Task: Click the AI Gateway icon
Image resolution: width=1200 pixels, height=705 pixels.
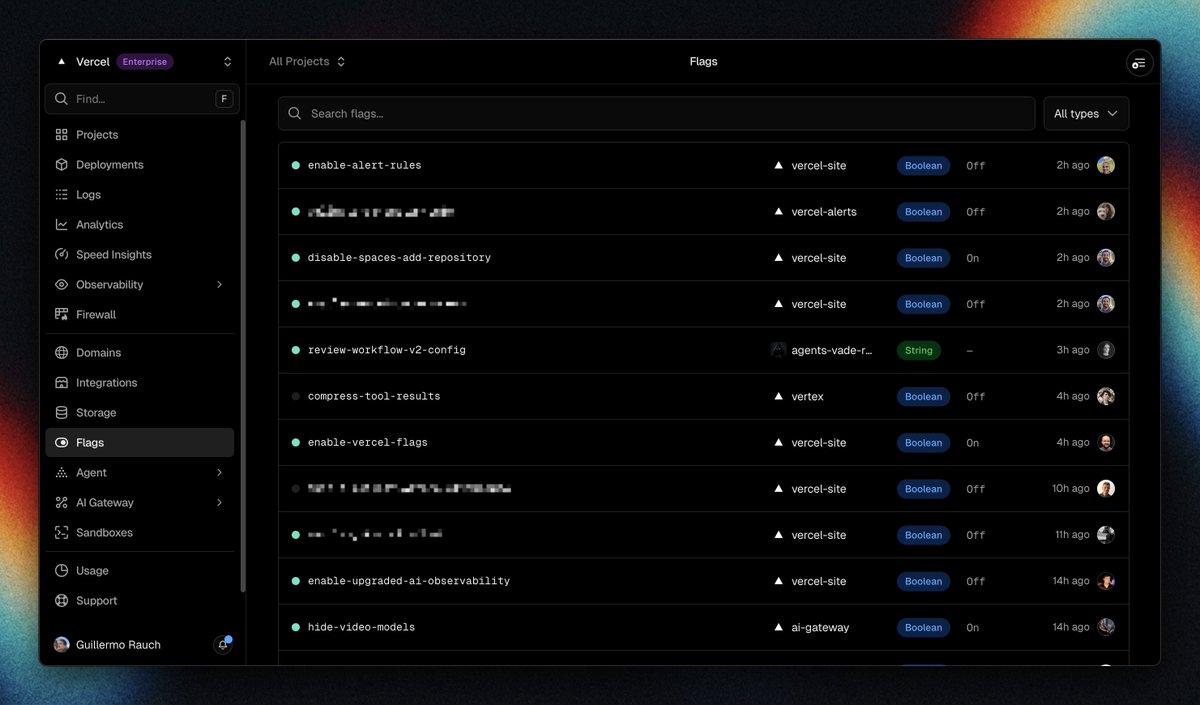Action: 61,503
